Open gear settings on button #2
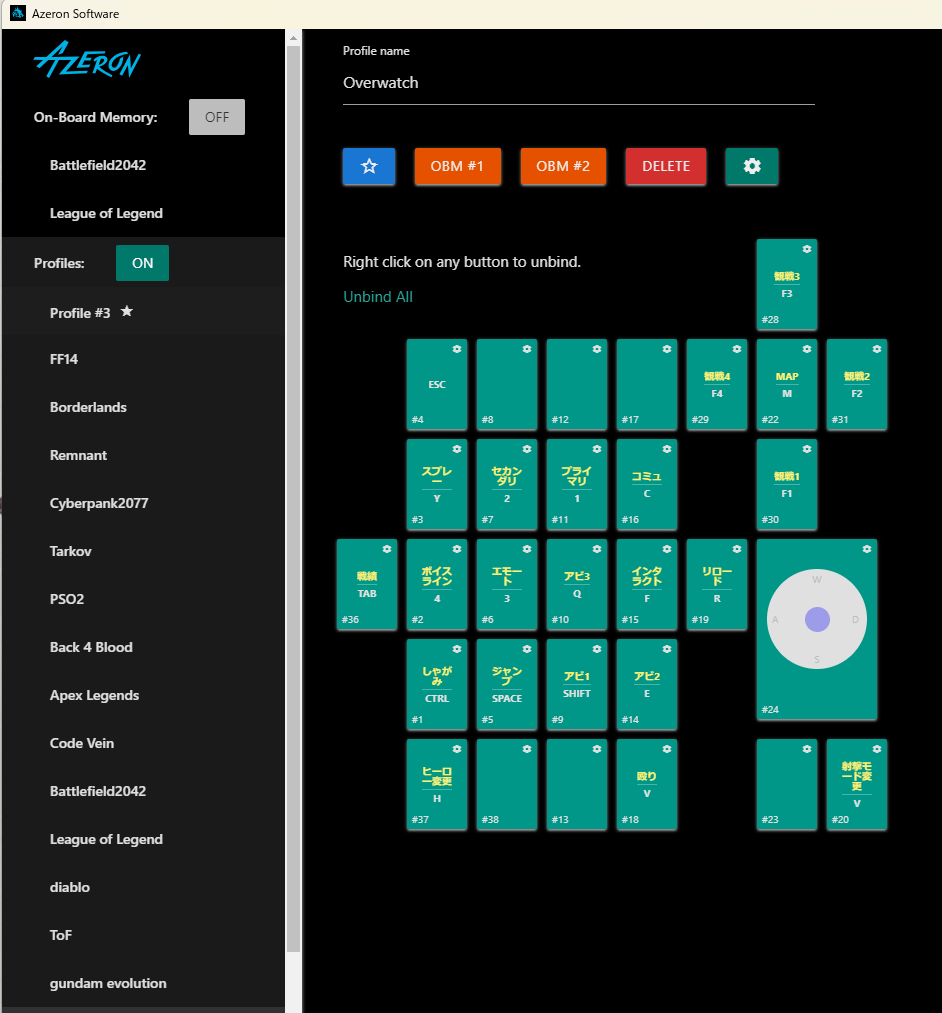 (x=457, y=549)
